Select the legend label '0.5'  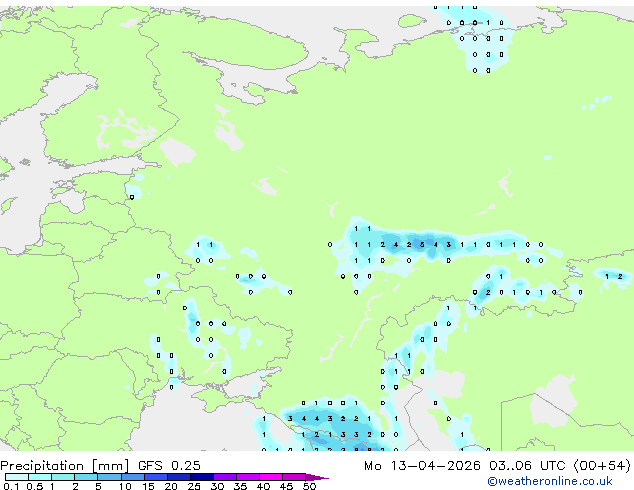click(x=34, y=486)
